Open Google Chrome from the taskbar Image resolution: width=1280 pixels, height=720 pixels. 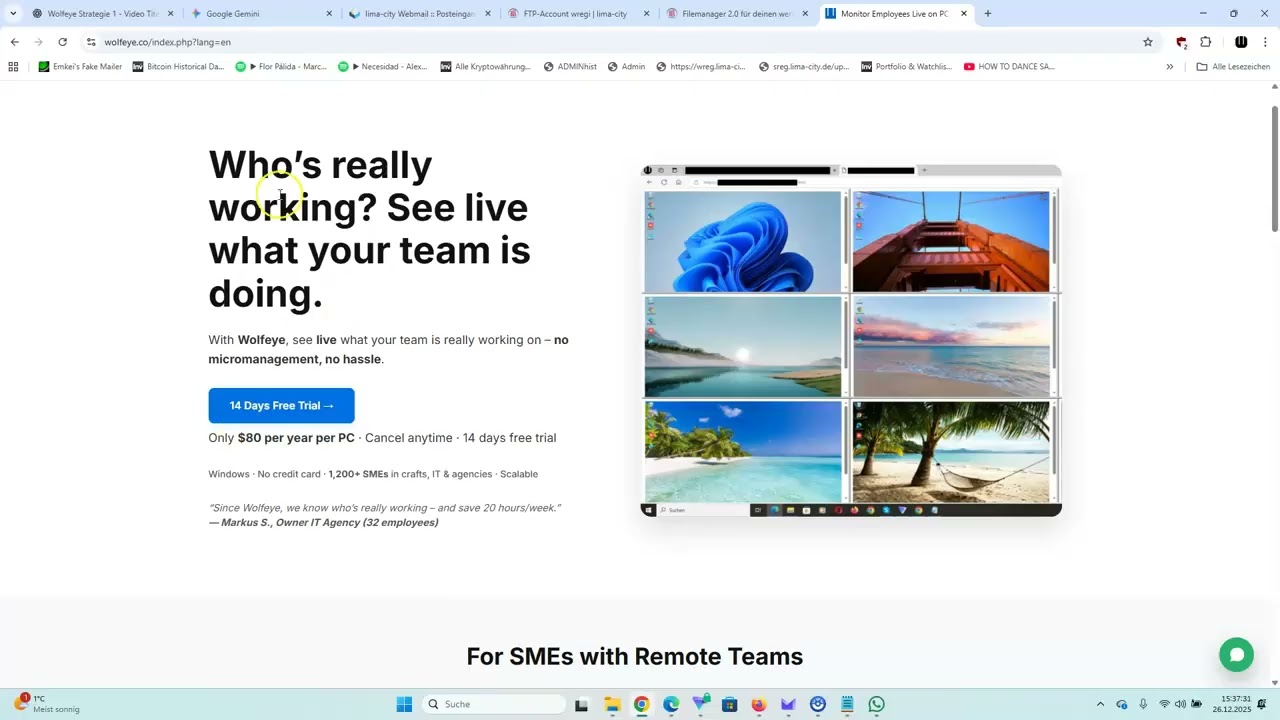click(641, 704)
